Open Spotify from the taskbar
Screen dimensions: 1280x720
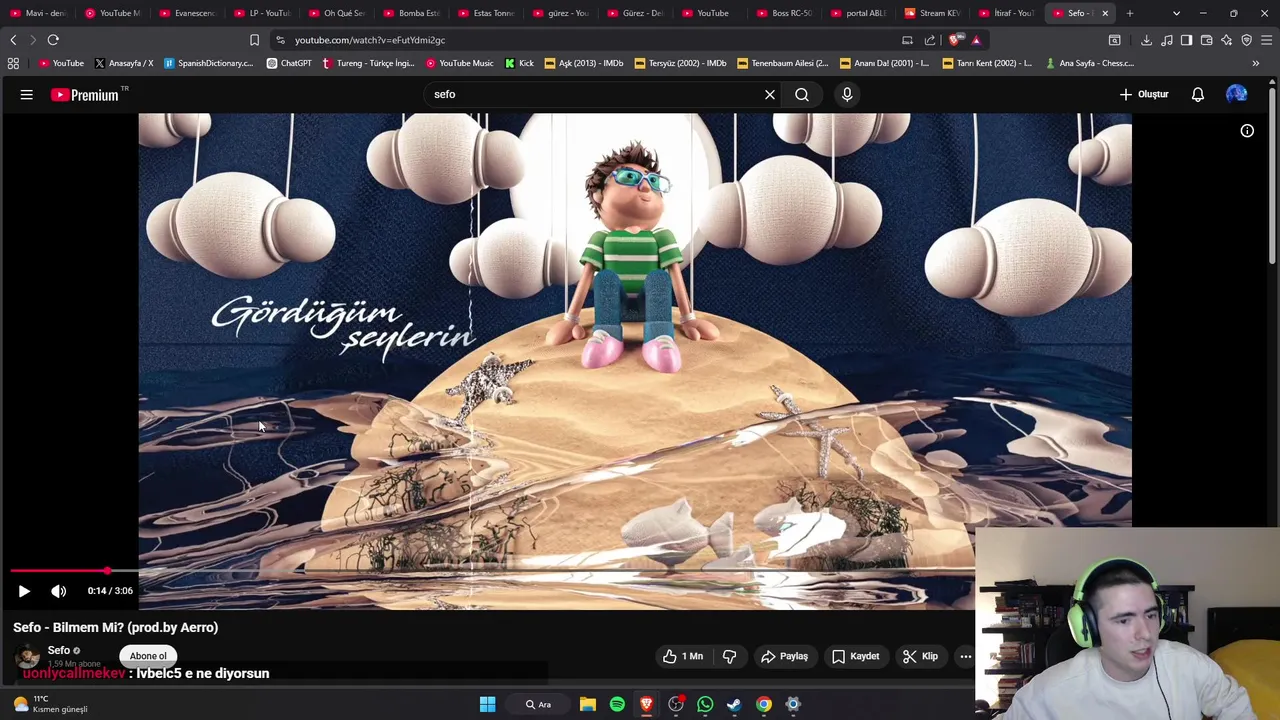(617, 704)
